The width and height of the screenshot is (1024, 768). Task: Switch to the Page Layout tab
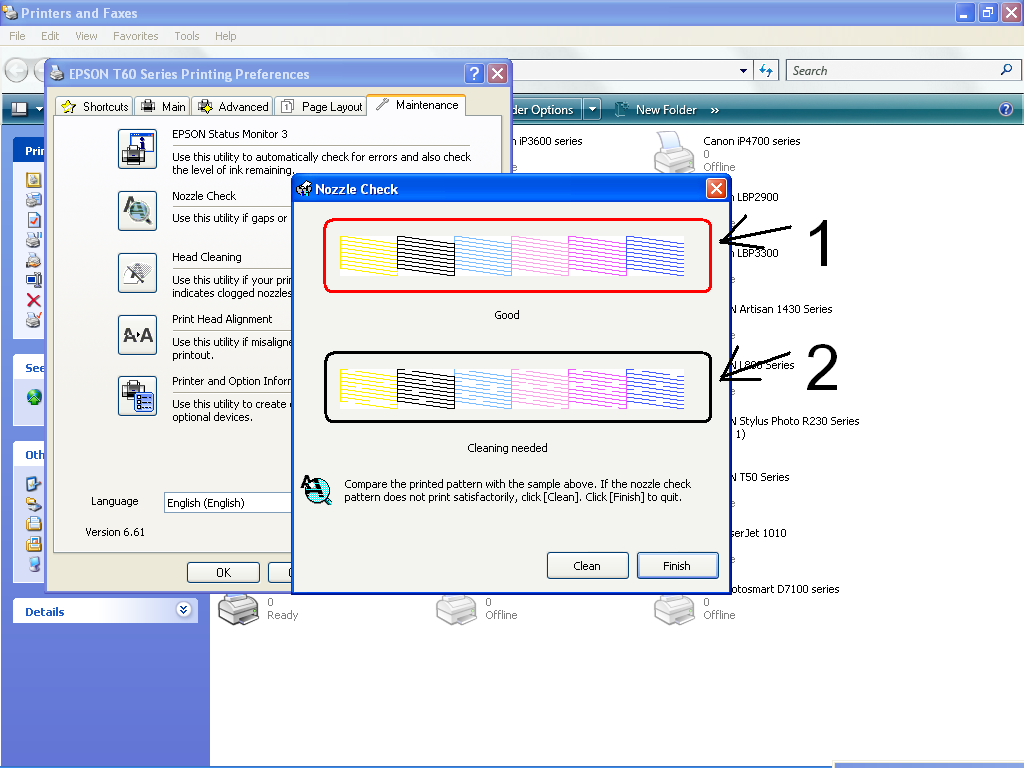tap(321, 106)
